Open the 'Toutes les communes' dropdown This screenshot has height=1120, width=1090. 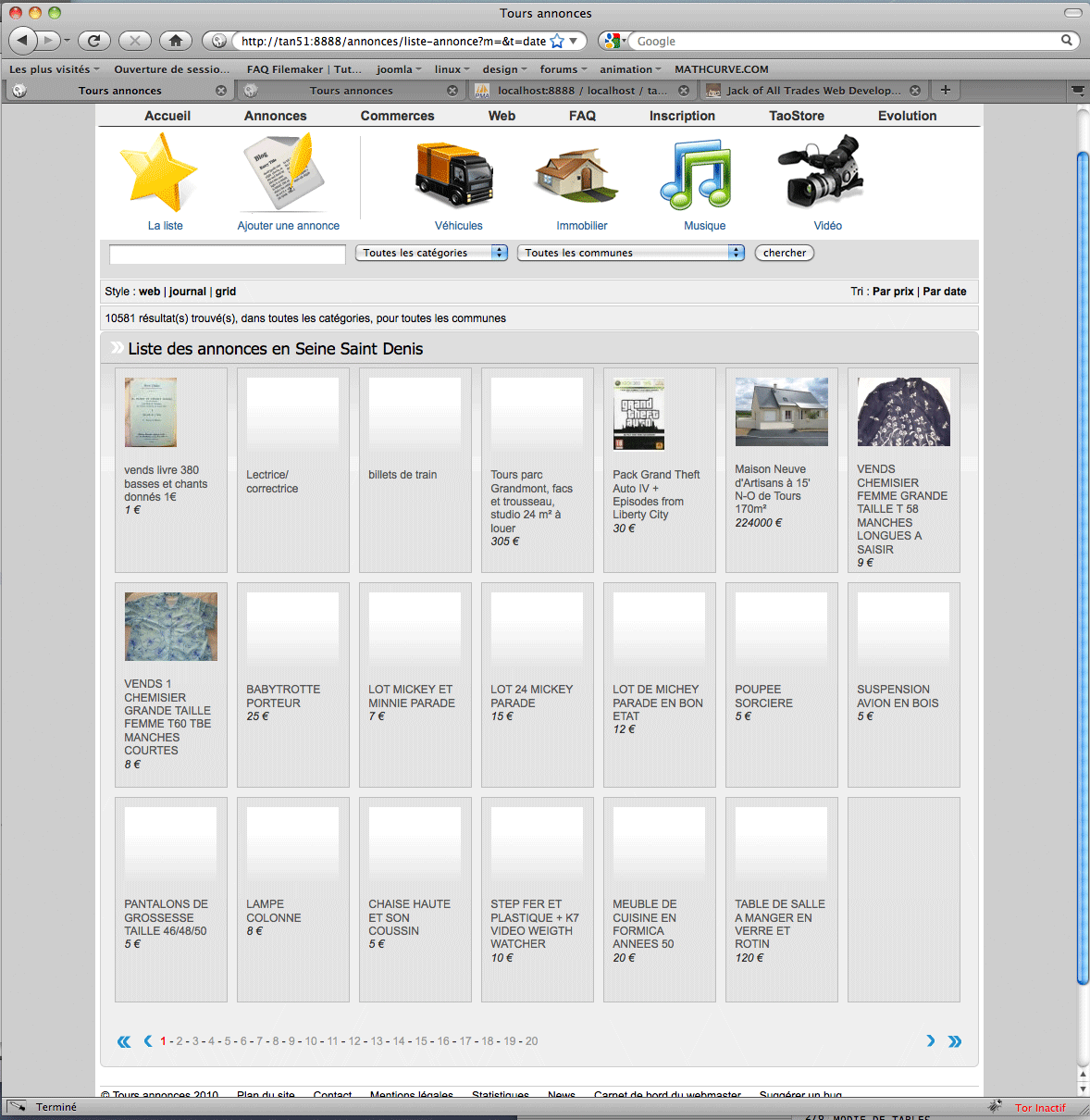pos(631,253)
